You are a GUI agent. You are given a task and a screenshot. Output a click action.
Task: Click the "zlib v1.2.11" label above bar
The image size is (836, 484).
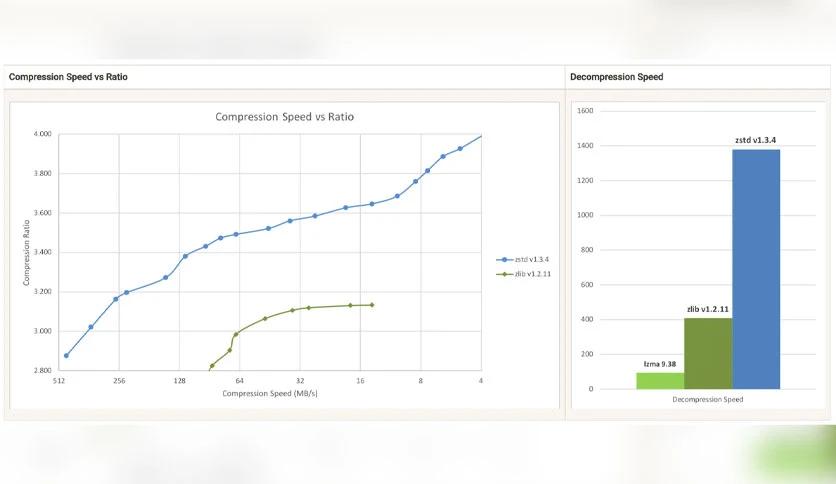point(708,309)
